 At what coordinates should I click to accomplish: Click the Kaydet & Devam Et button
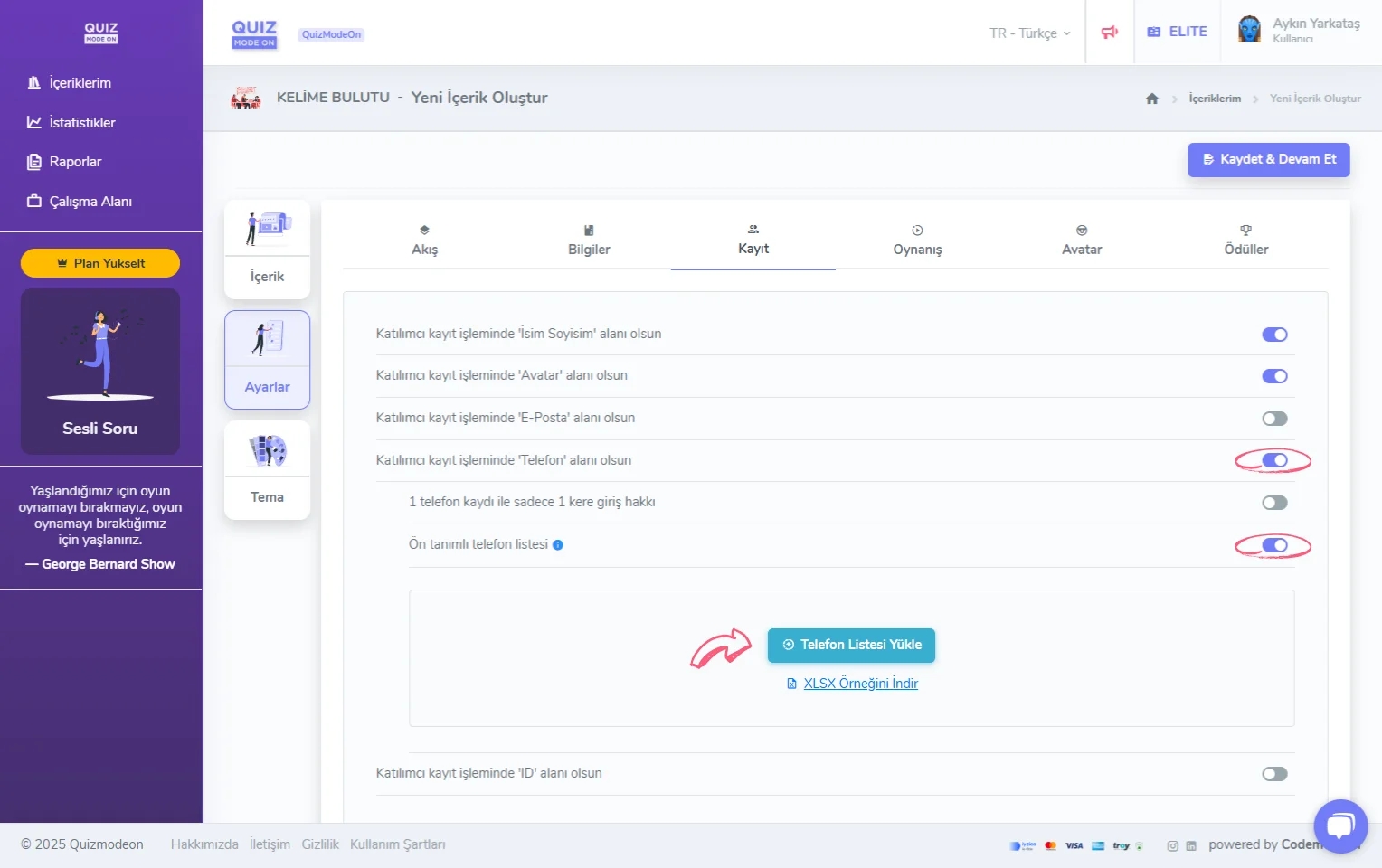click(x=1268, y=159)
